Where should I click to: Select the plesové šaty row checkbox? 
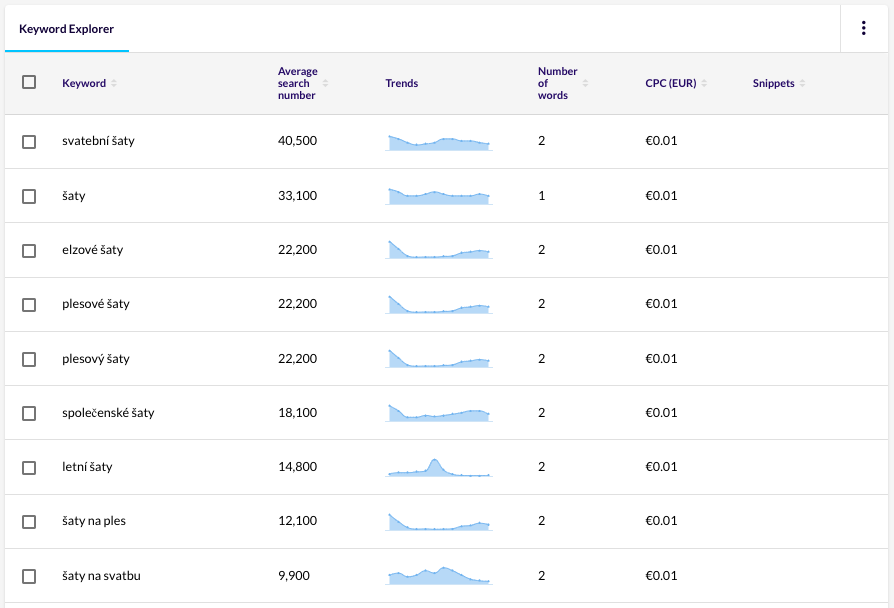click(x=29, y=305)
